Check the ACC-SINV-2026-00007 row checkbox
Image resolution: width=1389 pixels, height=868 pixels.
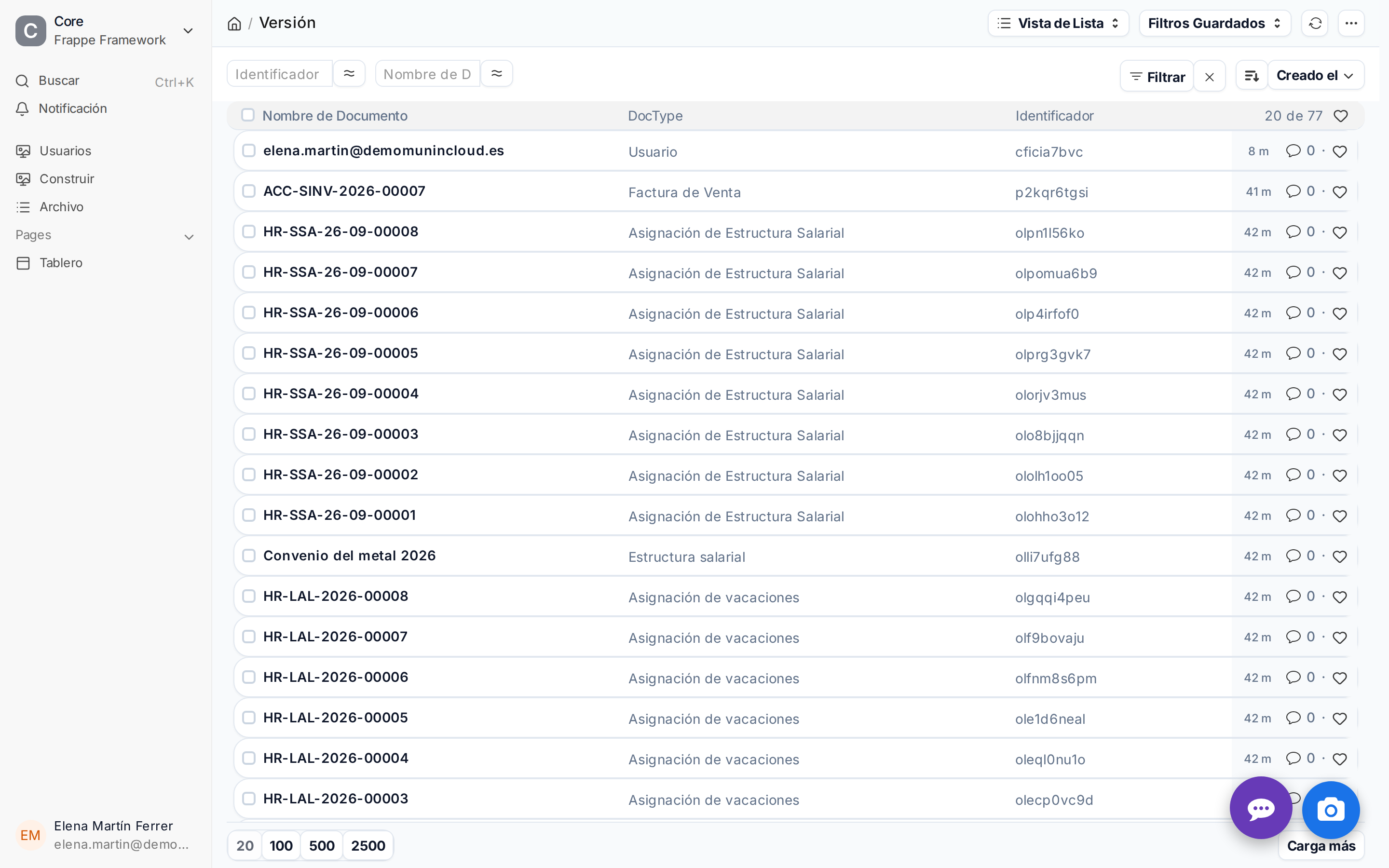(x=248, y=191)
